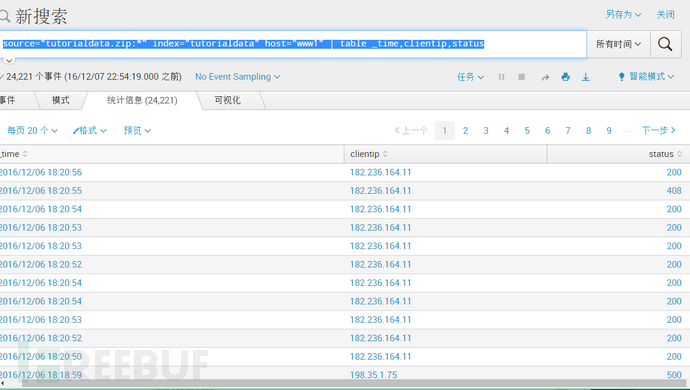The height and width of the screenshot is (390, 690).
Task: Open the 另存为 save-as menu
Action: coord(623,15)
